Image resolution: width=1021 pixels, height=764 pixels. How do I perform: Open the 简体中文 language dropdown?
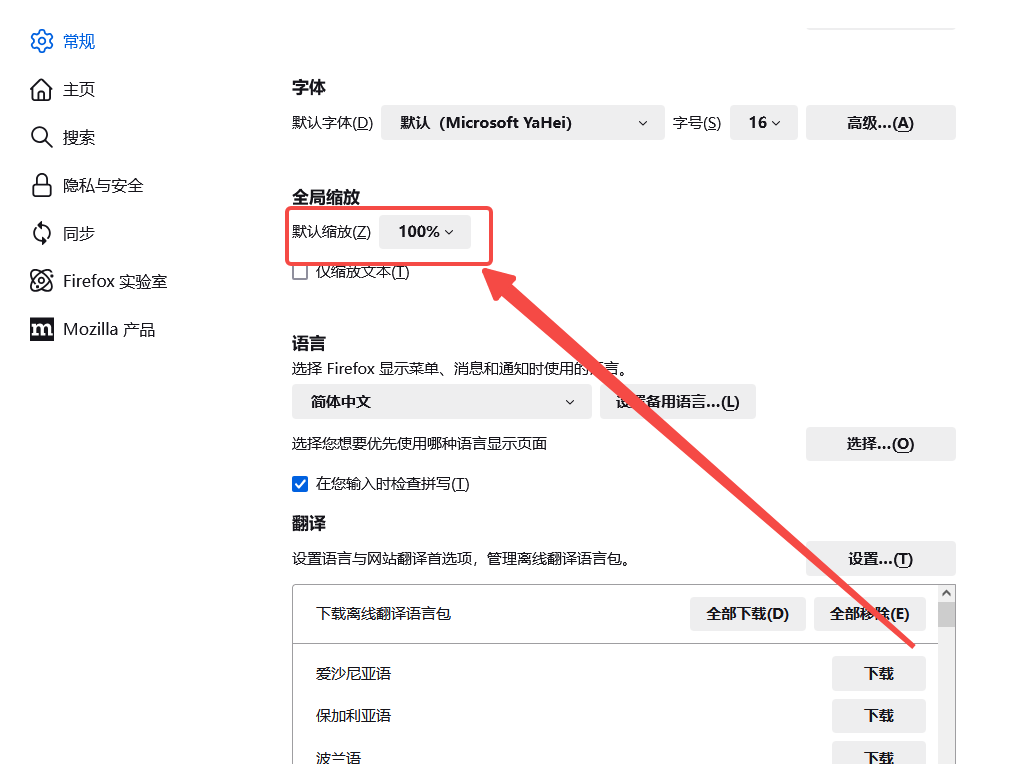441,402
